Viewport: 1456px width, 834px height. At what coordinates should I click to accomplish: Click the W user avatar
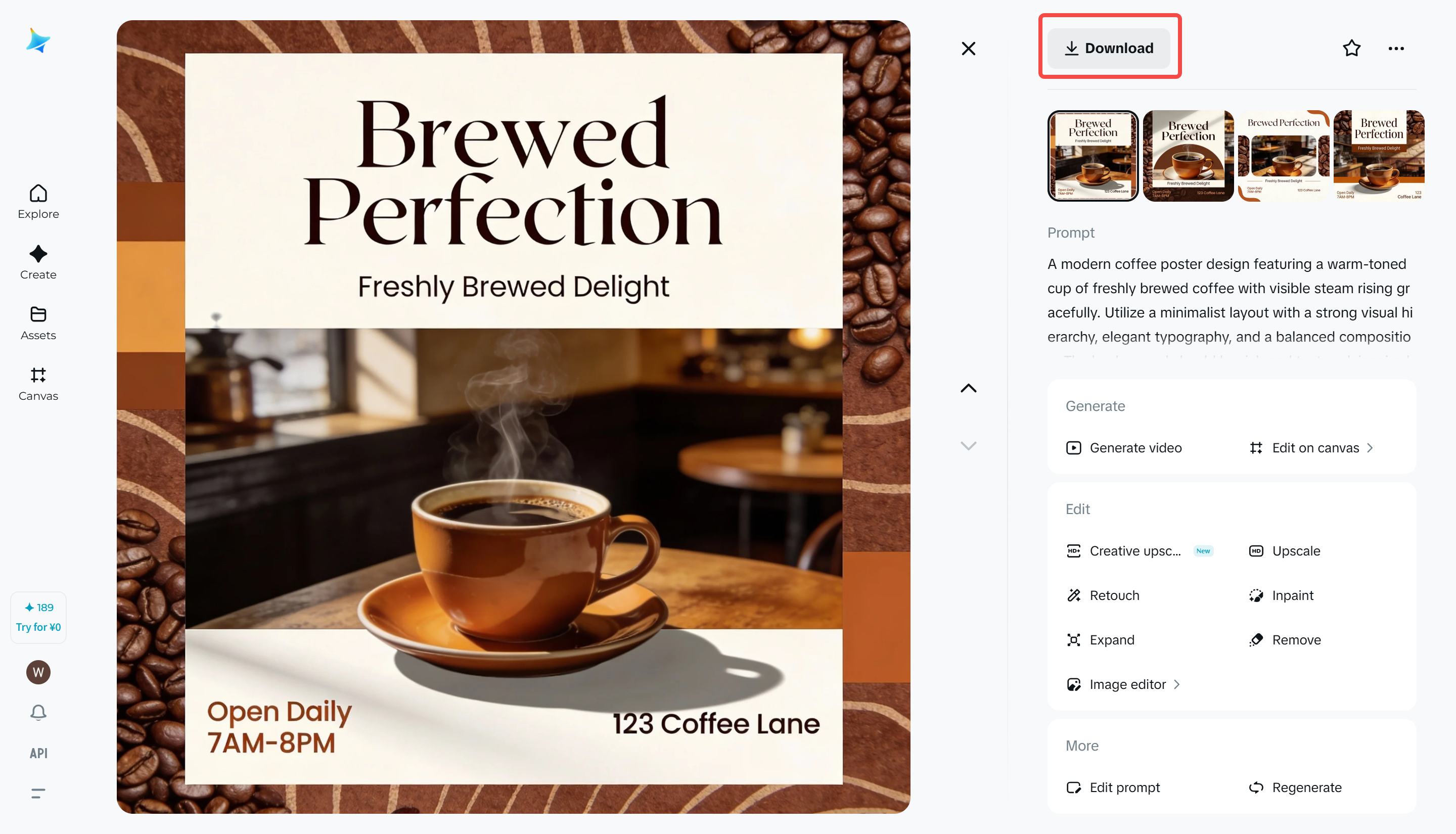[38, 672]
